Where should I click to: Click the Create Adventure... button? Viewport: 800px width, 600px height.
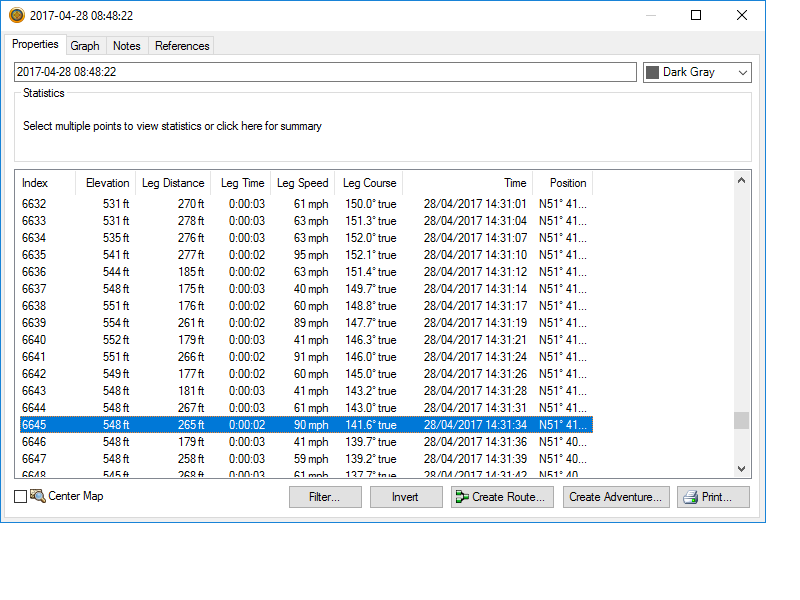(x=616, y=497)
